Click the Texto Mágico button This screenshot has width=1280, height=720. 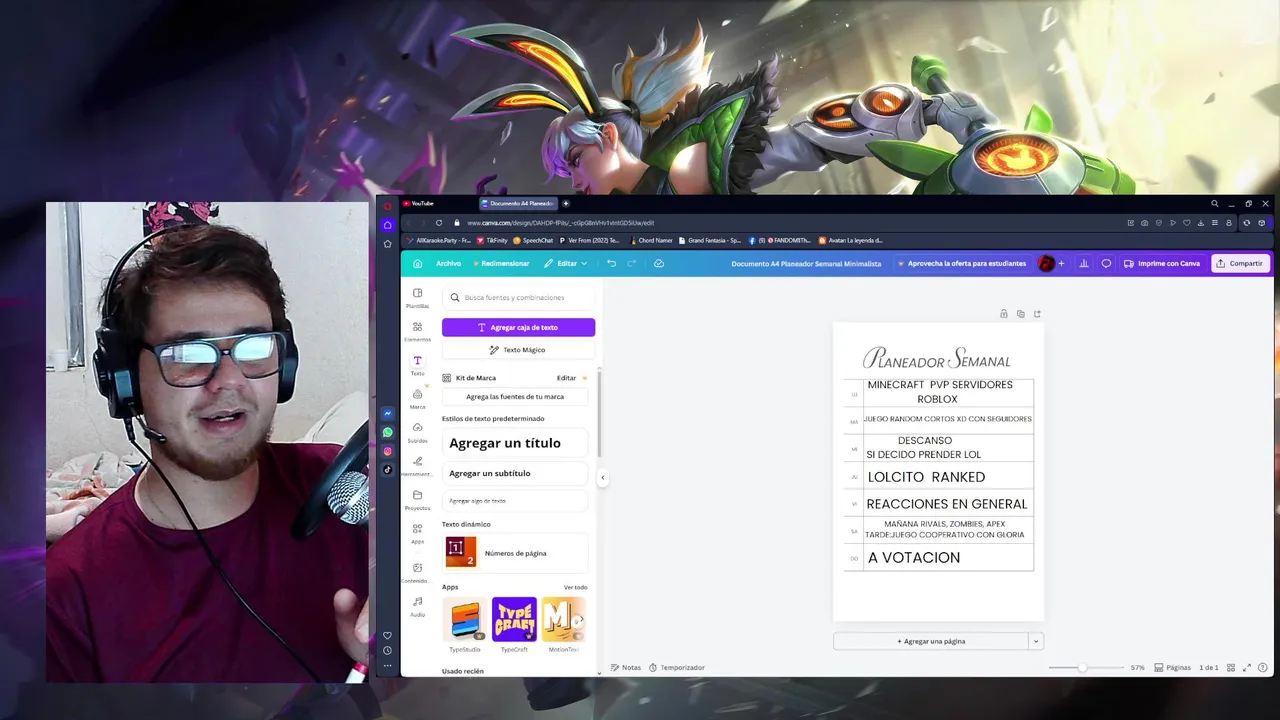click(518, 350)
